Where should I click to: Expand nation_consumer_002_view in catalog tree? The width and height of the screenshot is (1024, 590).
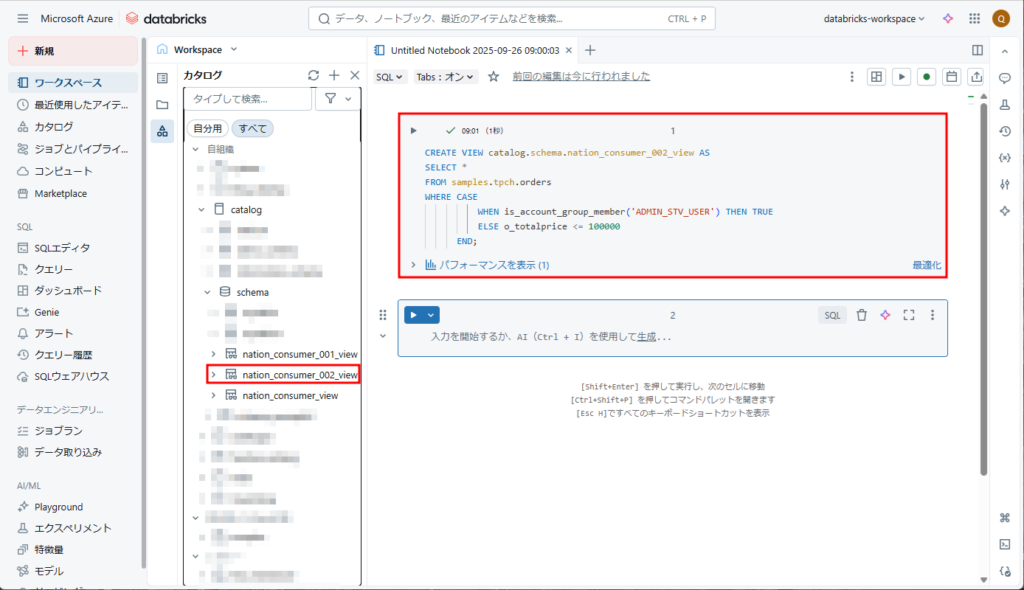[213, 374]
